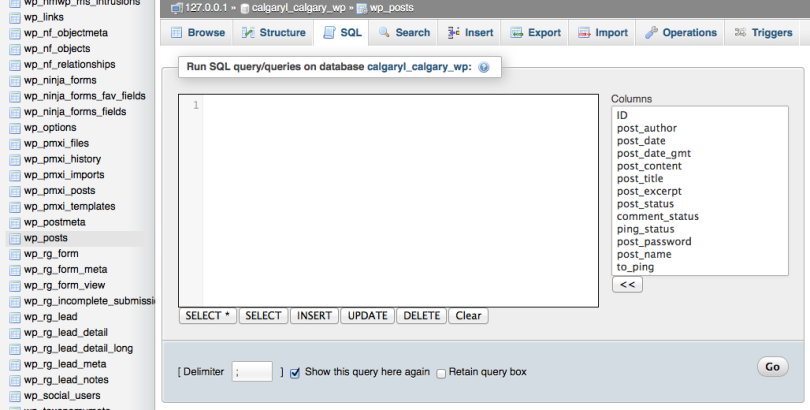Open wp_rg_lead_meta table in sidebar

[65, 365]
